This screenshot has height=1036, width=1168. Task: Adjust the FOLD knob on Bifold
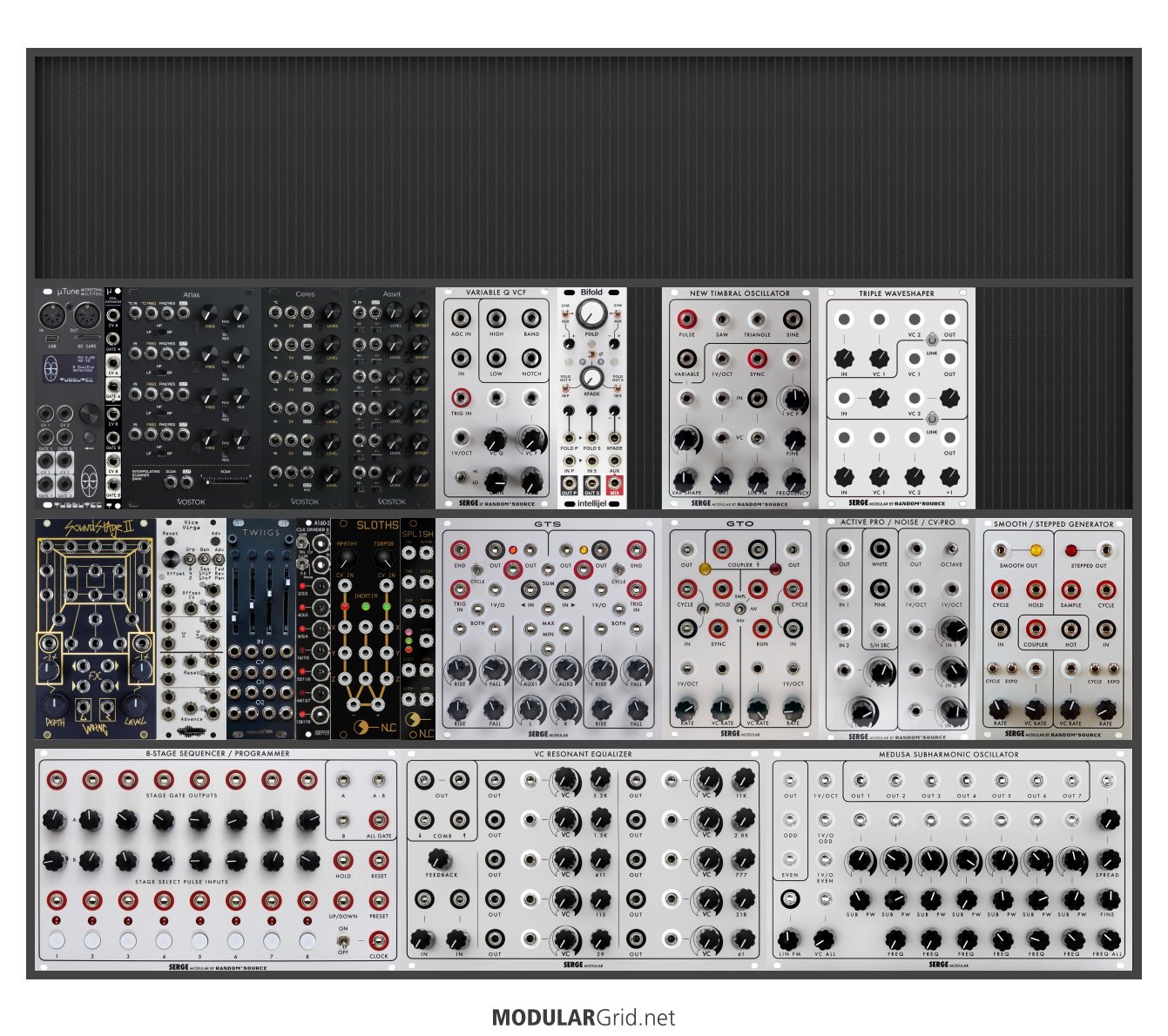point(591,313)
